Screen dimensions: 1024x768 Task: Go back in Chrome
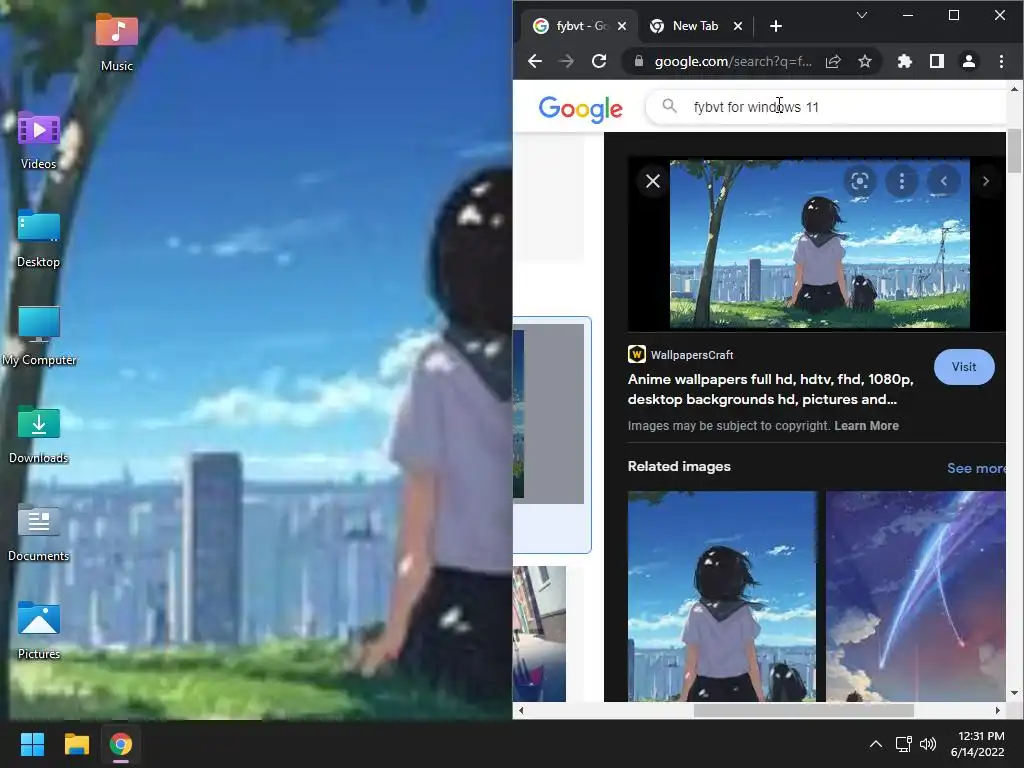[535, 61]
